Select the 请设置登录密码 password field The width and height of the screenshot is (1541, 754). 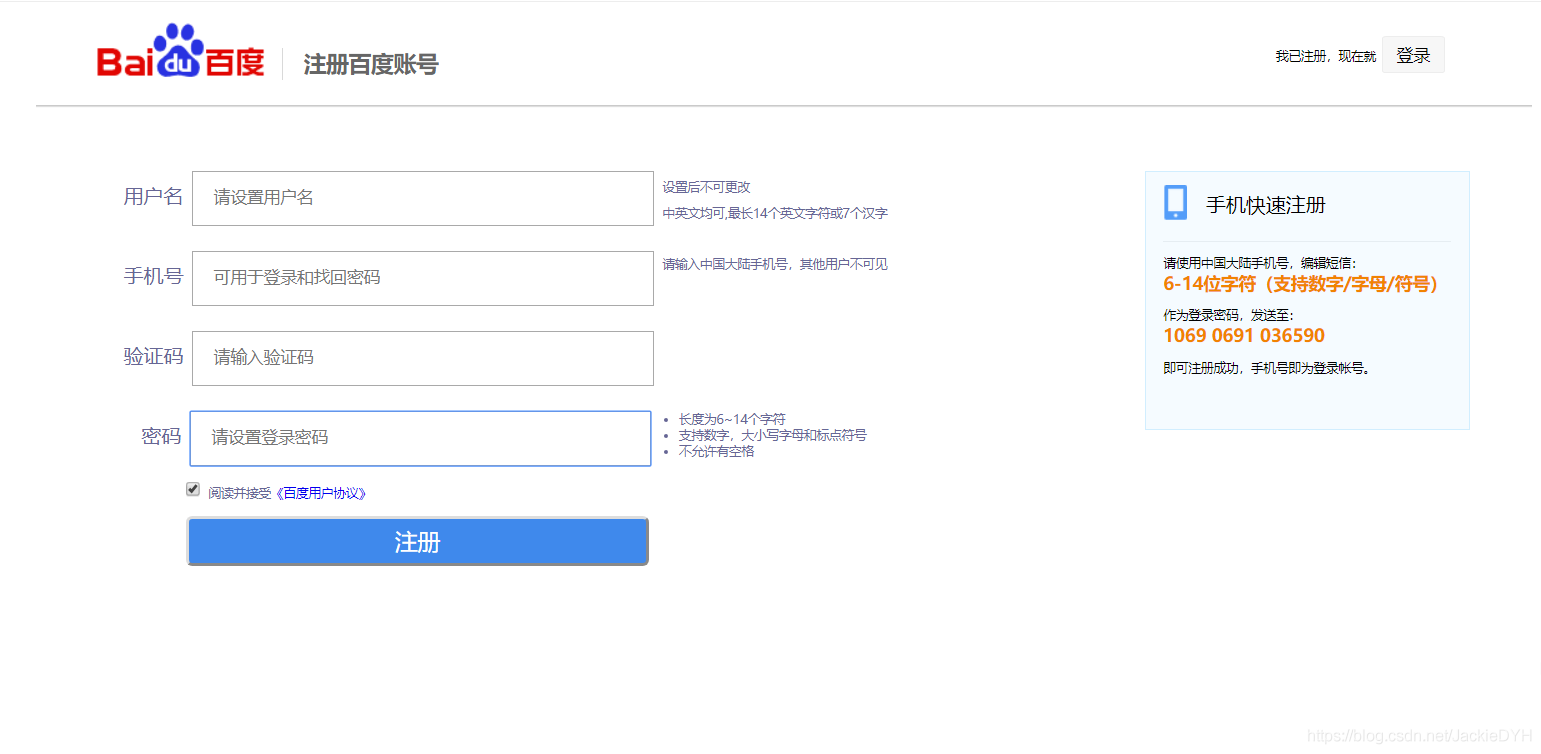pos(420,438)
